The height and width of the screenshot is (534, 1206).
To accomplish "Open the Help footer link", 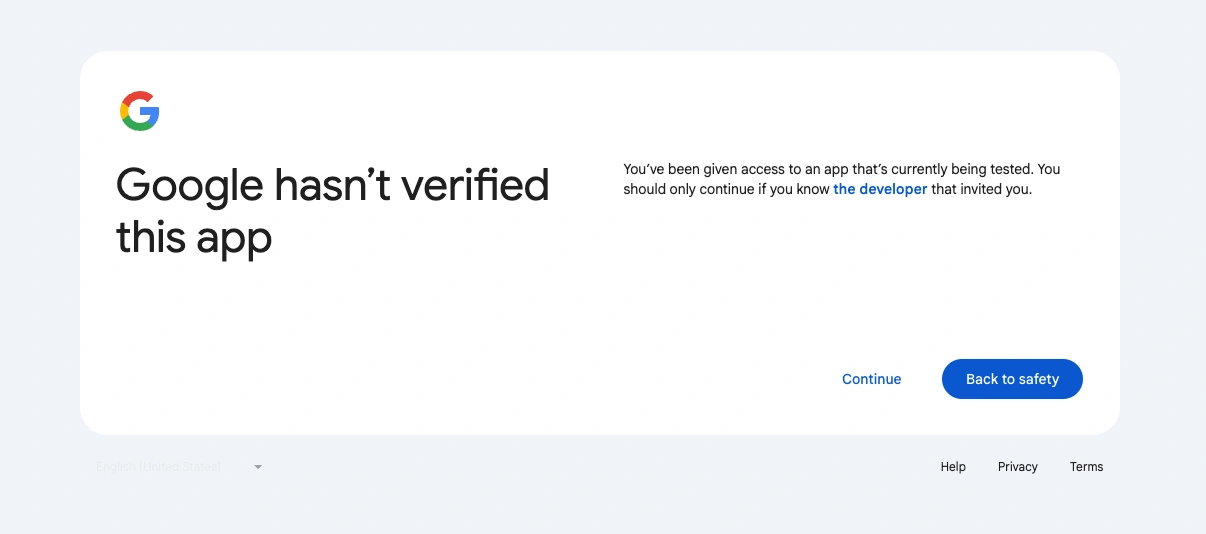I will click(953, 467).
